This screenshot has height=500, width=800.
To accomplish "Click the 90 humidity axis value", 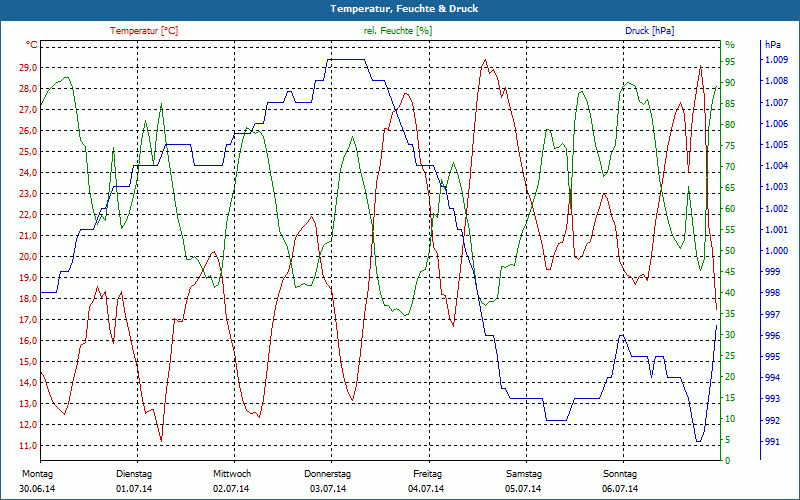I will [x=730, y=83].
